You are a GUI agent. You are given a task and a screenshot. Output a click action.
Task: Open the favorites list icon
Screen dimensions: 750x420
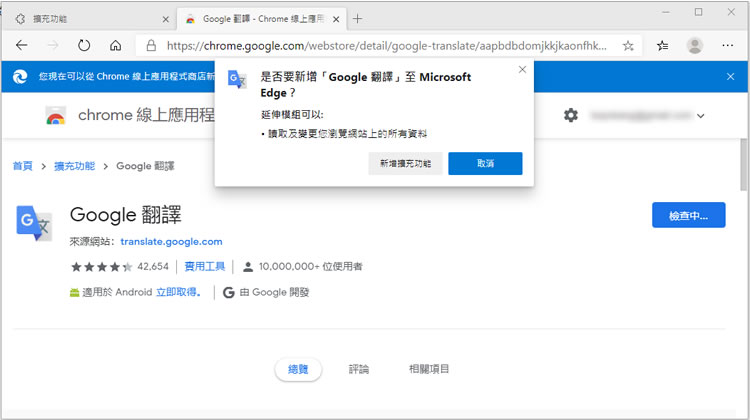tap(663, 45)
